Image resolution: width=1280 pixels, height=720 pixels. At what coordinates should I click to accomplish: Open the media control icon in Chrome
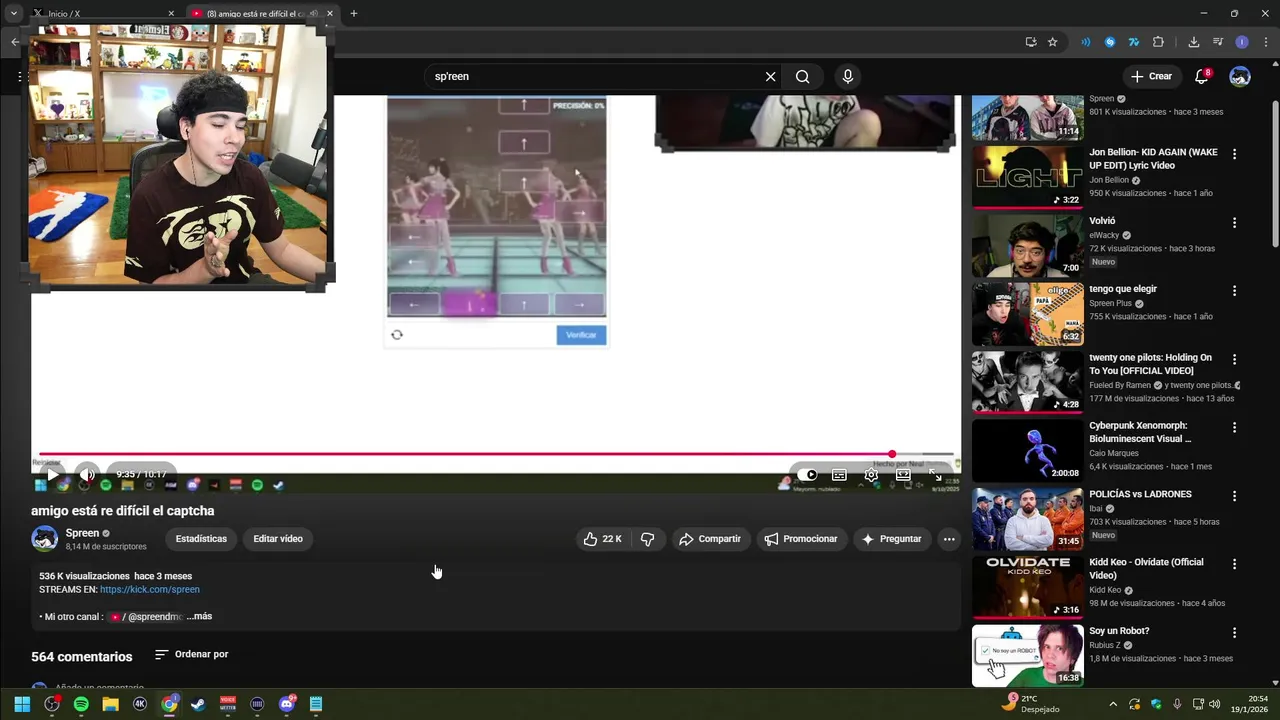[x=1218, y=42]
